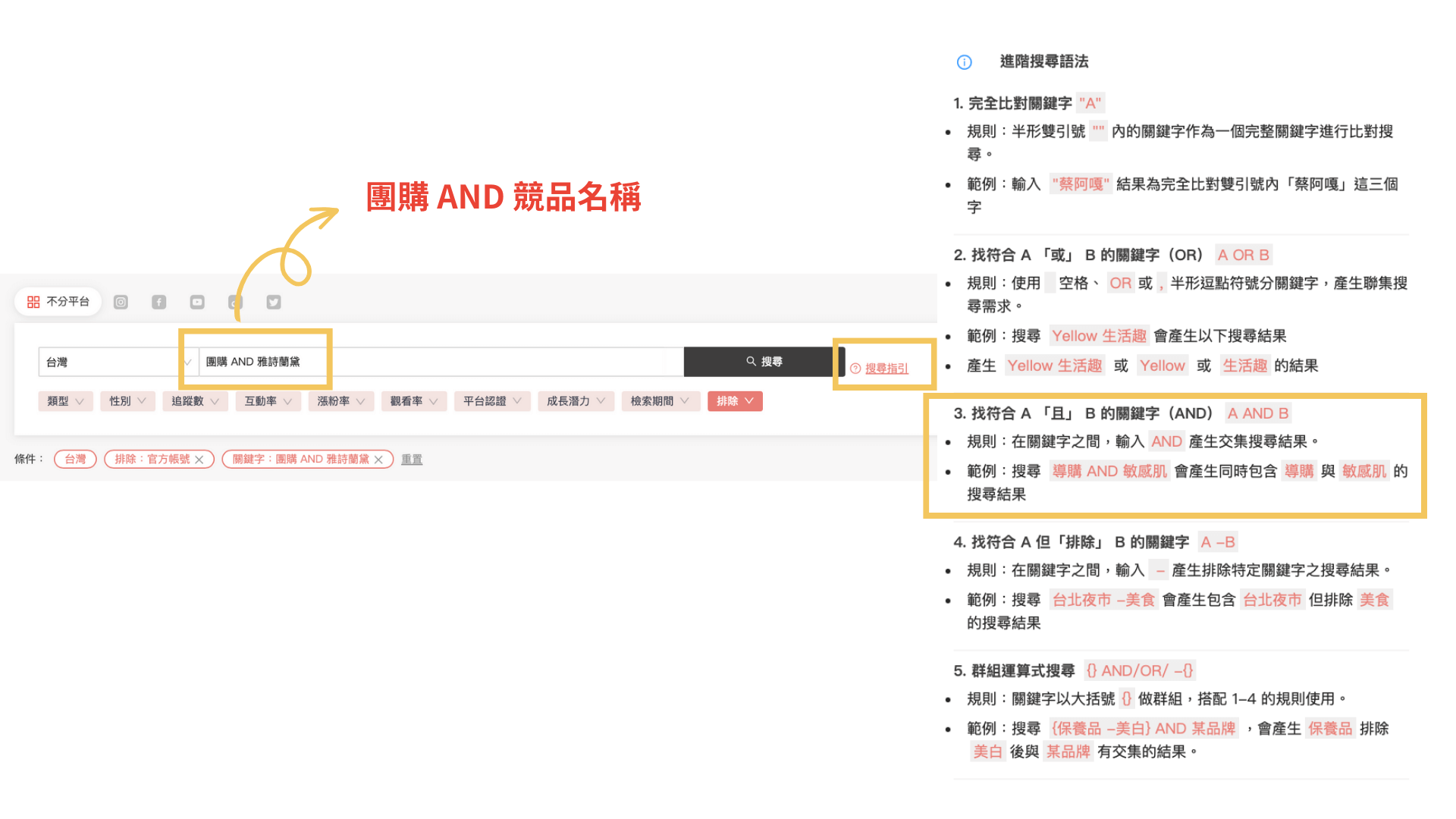Viewport: 1456px width, 819px height.
Task: Click the question mark icon beside 搜尋指引
Action: [x=855, y=369]
